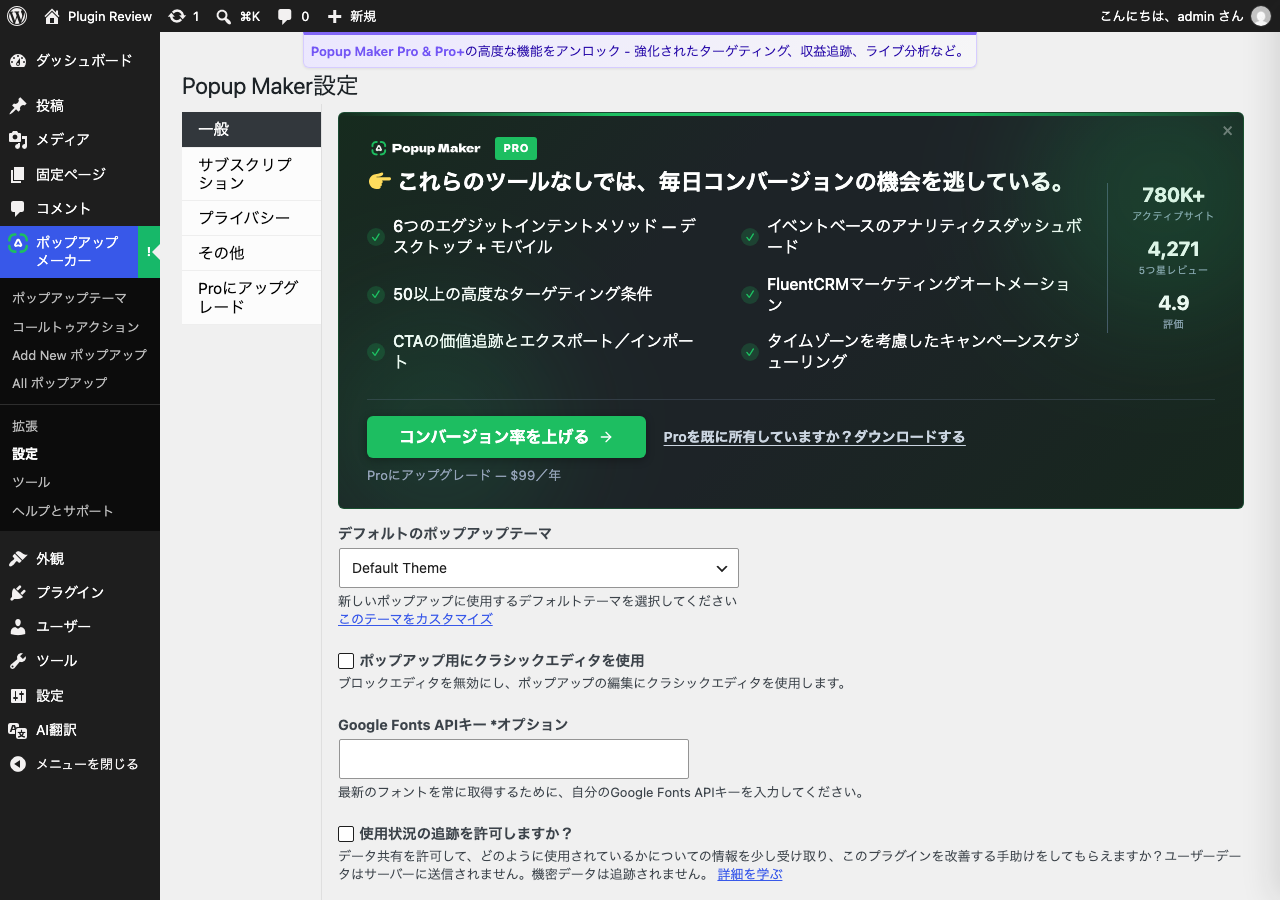This screenshot has width=1280, height=900.
Task: Switch to the プライバシー tab
Action: [x=251, y=218]
